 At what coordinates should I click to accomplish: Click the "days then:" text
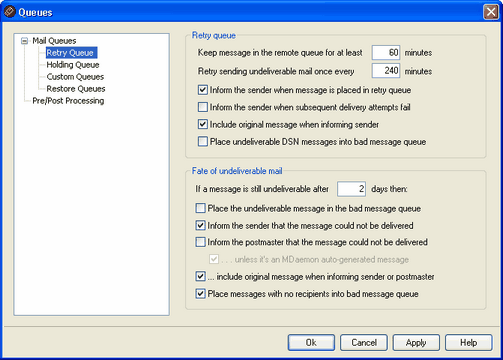(389, 189)
